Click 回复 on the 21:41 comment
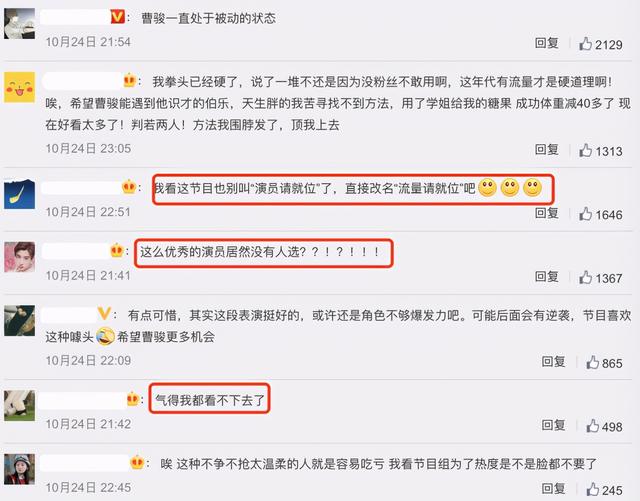640x501 pixels. (547, 276)
